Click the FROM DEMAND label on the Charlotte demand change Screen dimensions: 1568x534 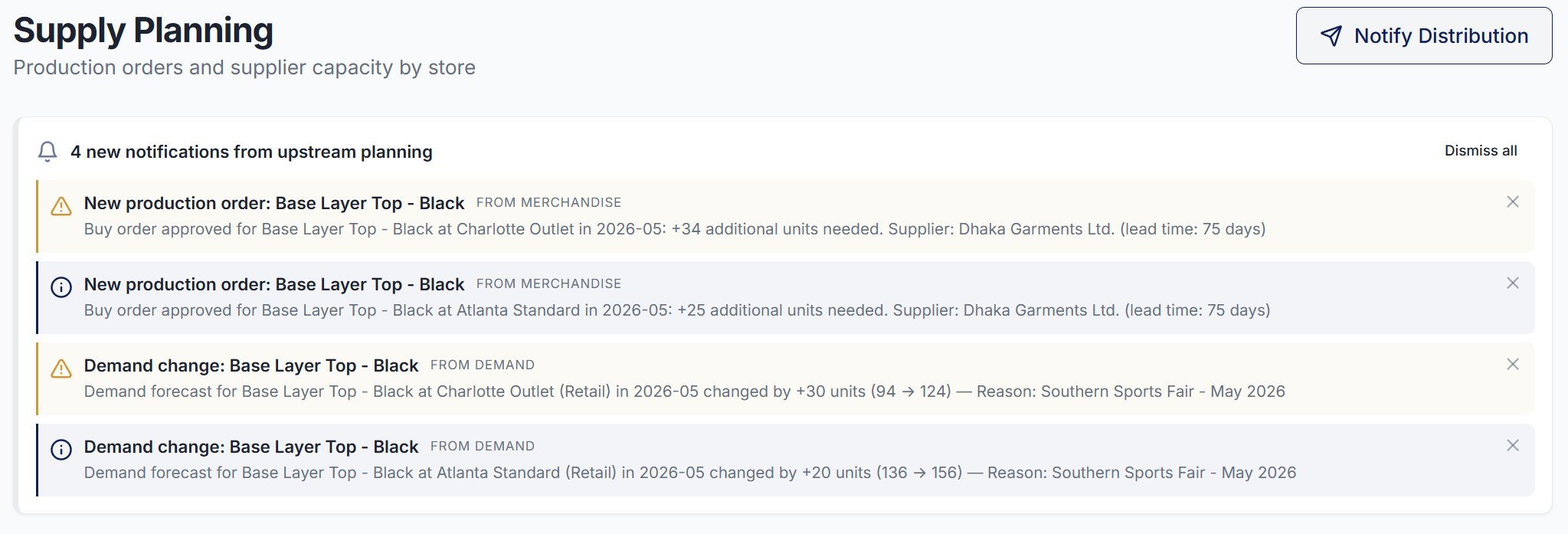[482, 365]
